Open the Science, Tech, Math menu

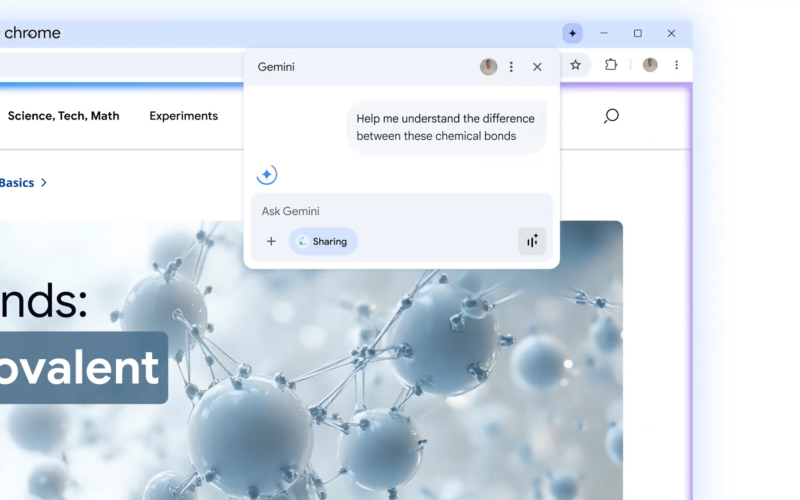63,116
